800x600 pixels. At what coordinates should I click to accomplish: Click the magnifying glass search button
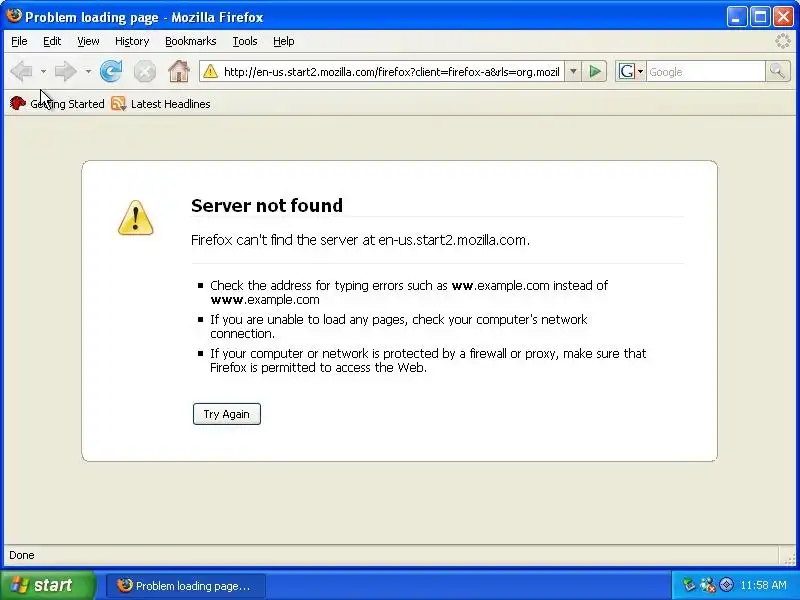(778, 71)
